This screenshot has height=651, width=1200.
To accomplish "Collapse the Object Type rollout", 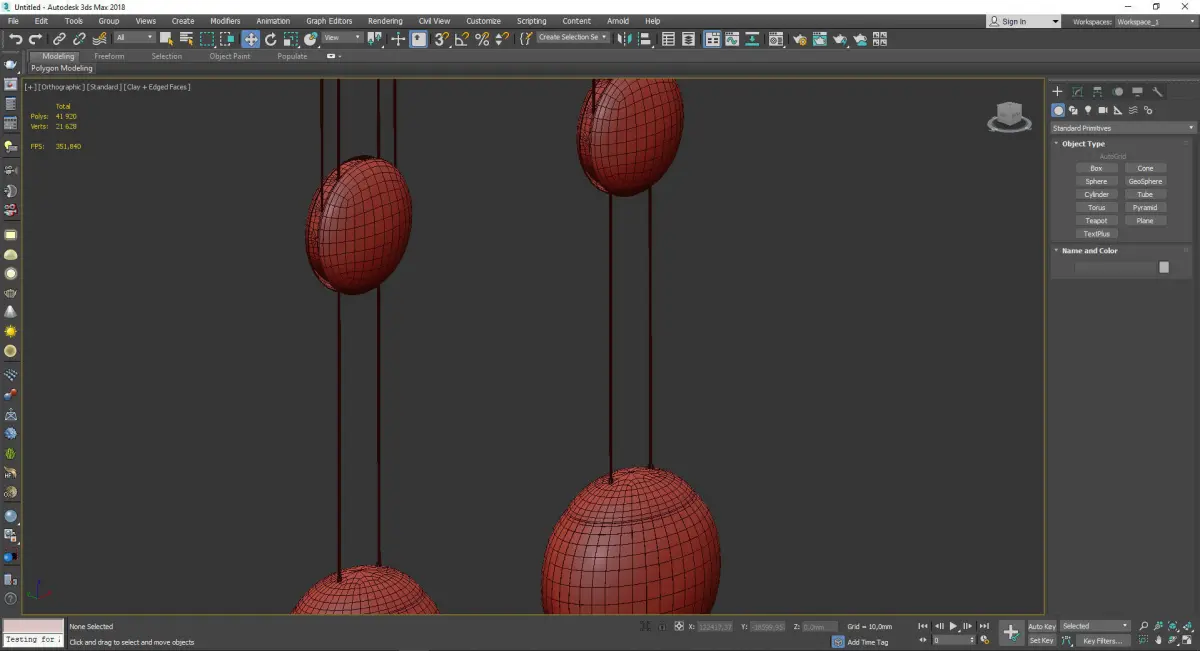I will [1083, 144].
